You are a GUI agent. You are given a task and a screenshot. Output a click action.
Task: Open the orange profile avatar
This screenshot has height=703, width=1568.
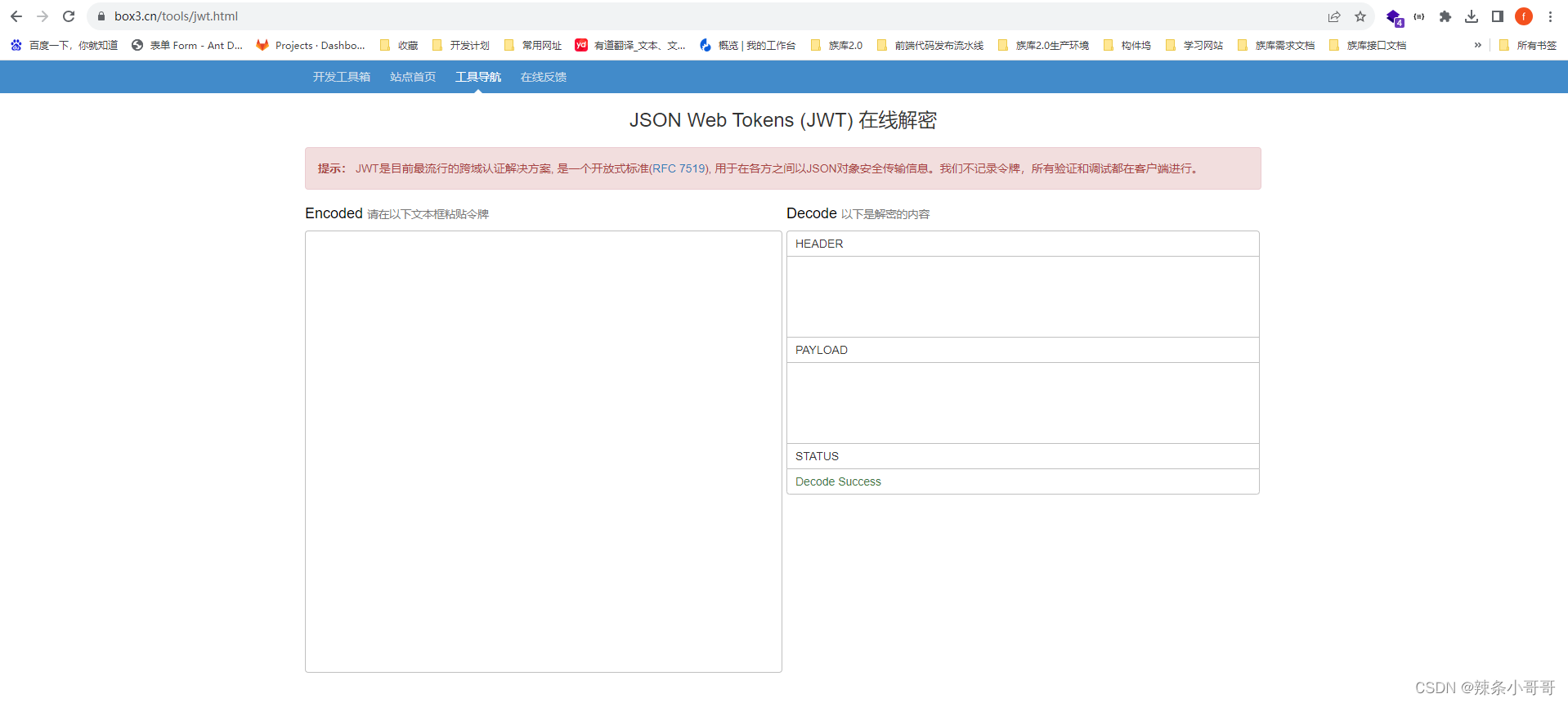[1524, 16]
